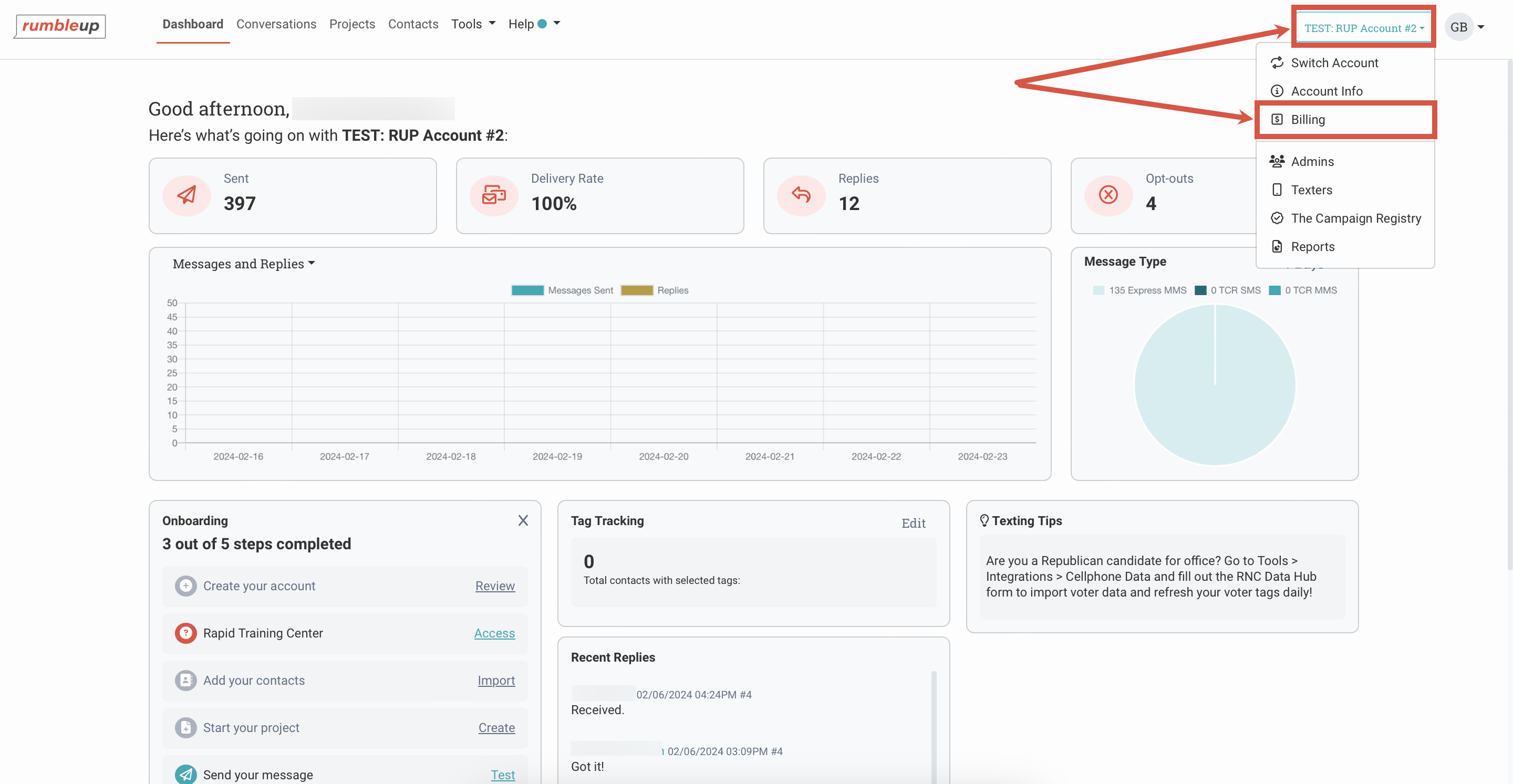The image size is (1513, 784).
Task: Click the Opt-outs X circle icon
Action: point(1108,195)
